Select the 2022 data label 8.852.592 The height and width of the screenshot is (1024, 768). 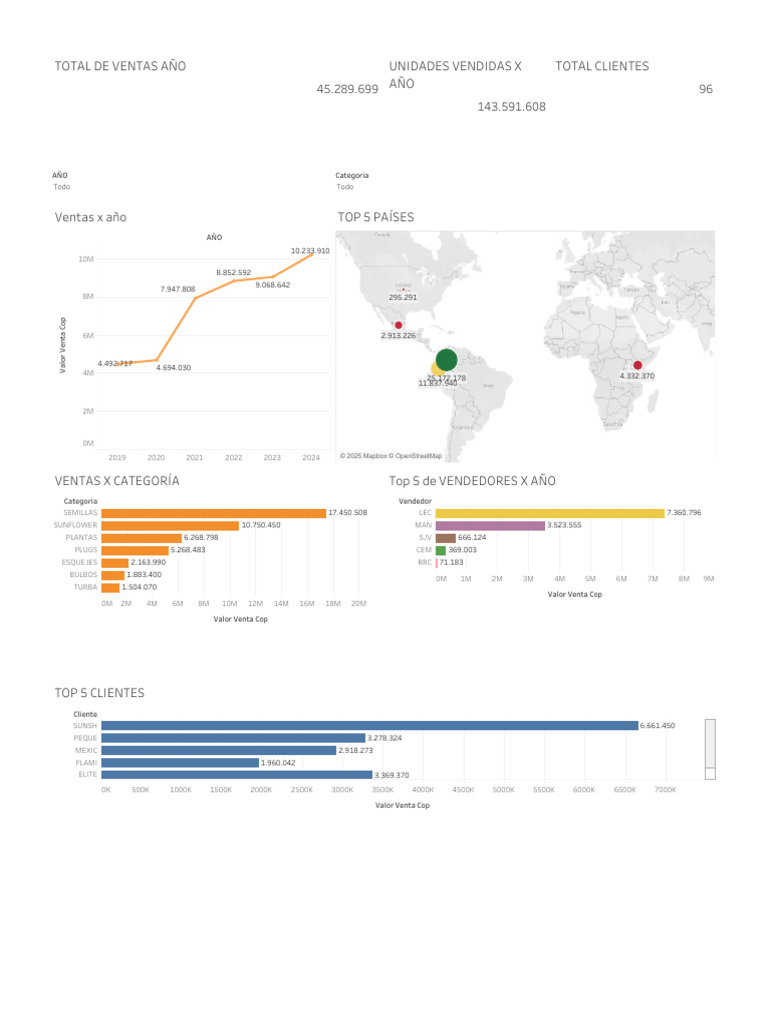[x=234, y=272]
